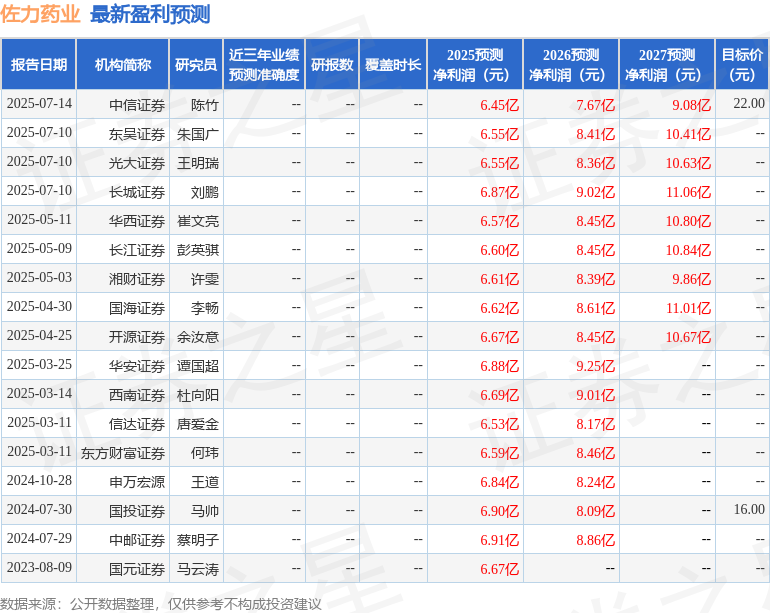Select the 研究员 column header
This screenshot has width=770, height=613.
pyautogui.click(x=196, y=64)
